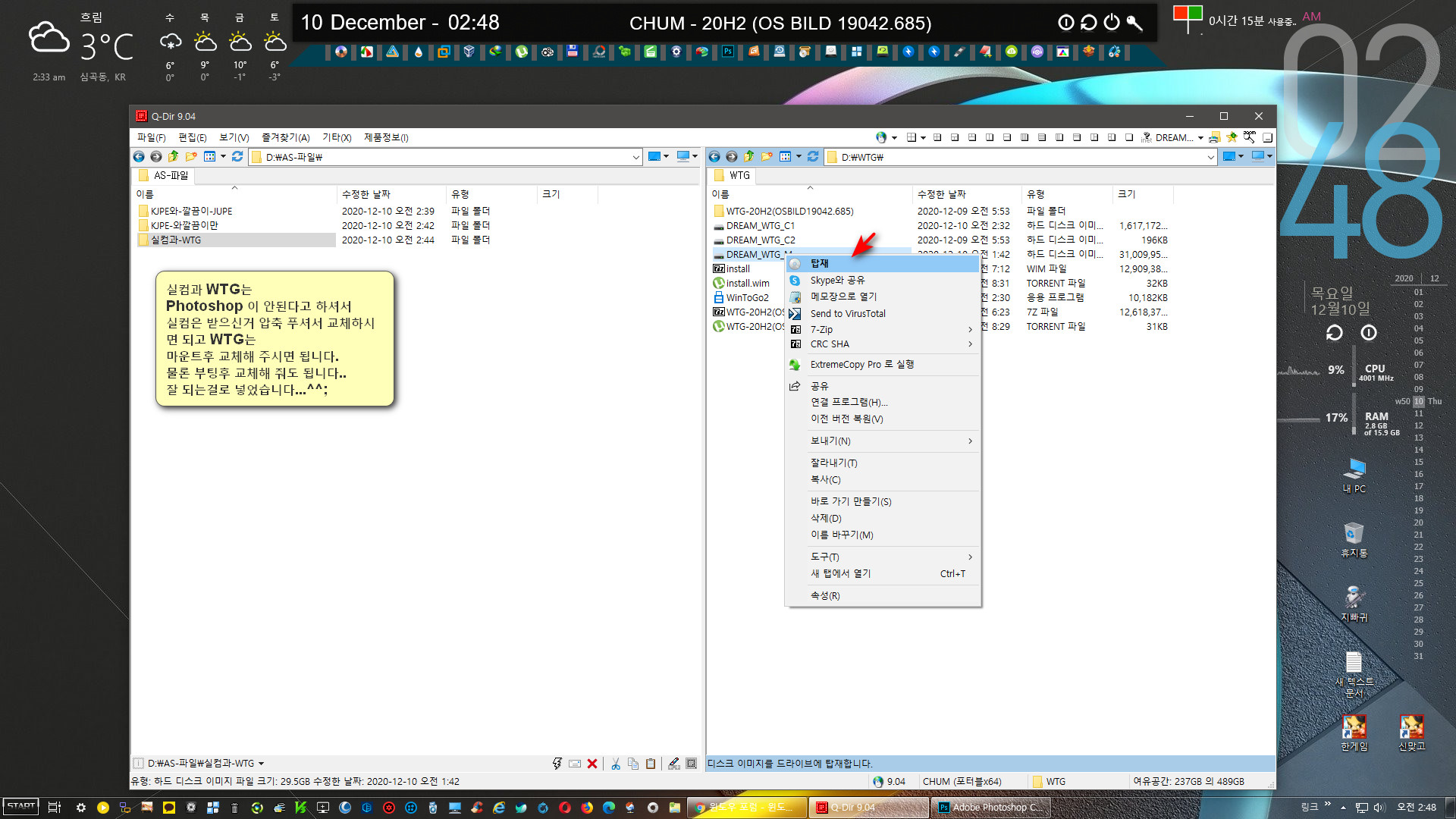1456x819 pixels.
Task: Go up one folder in left pane
Action: 174,157
